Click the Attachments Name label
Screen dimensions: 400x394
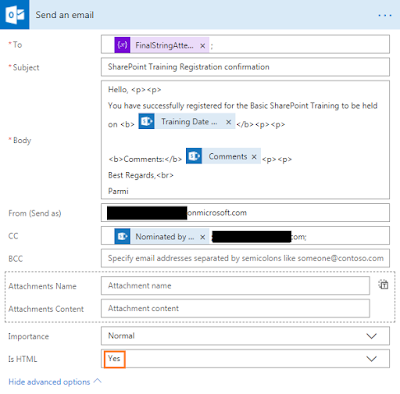click(42, 286)
